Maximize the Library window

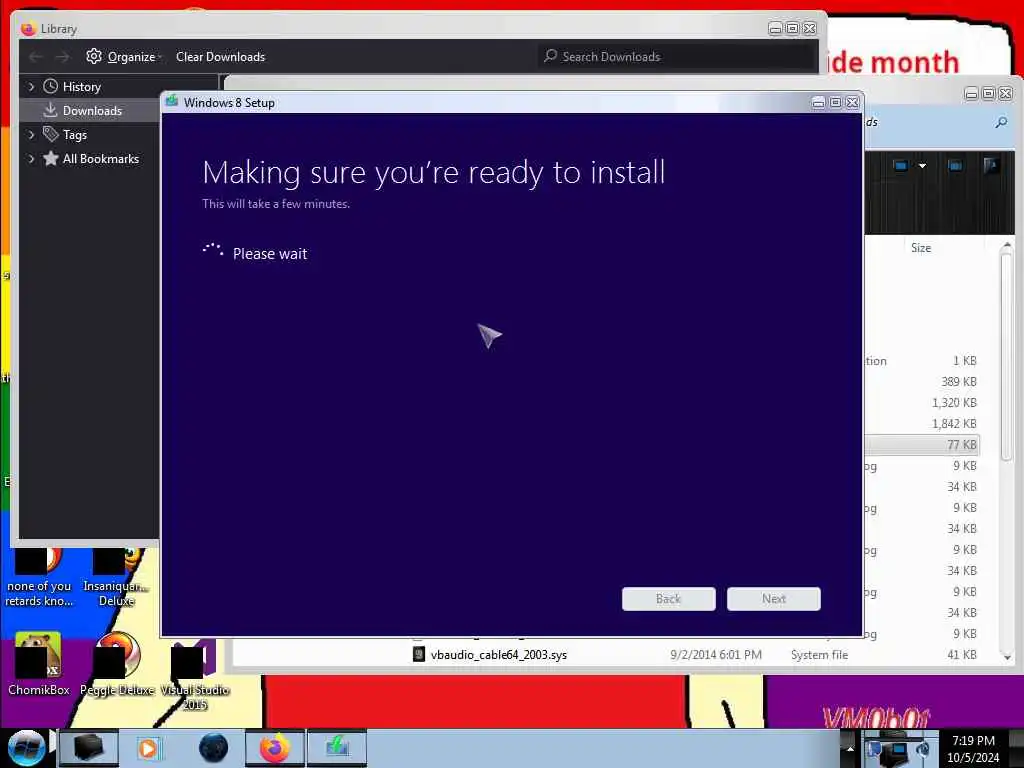coord(792,29)
